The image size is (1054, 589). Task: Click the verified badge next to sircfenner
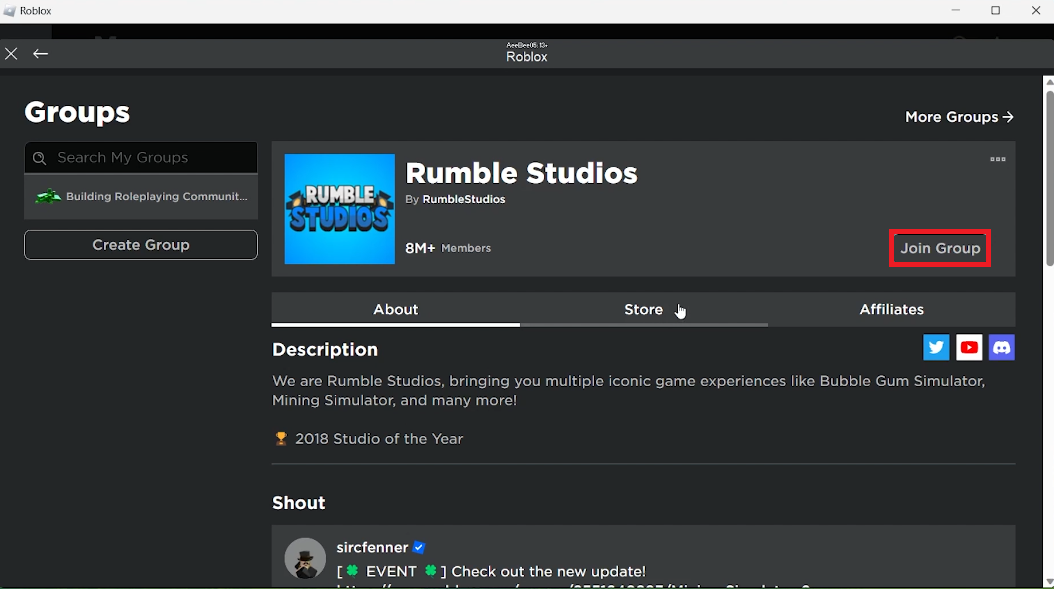(419, 547)
